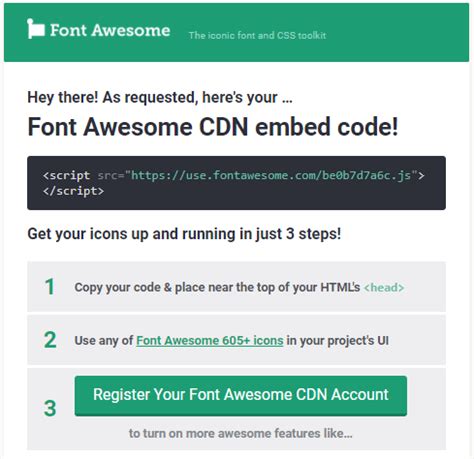Click "Get your icons up and running" heading
The image size is (474, 459).
click(184, 234)
